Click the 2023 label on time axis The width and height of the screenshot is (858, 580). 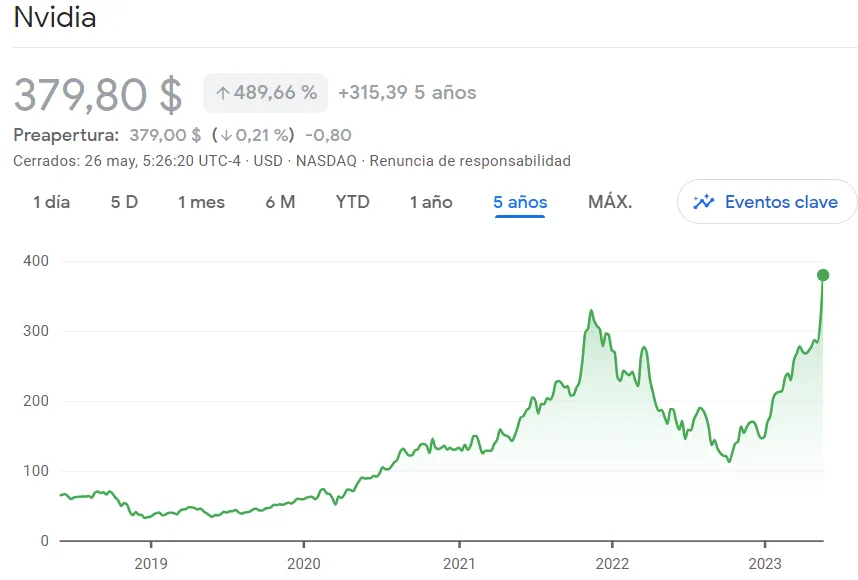[x=765, y=562]
